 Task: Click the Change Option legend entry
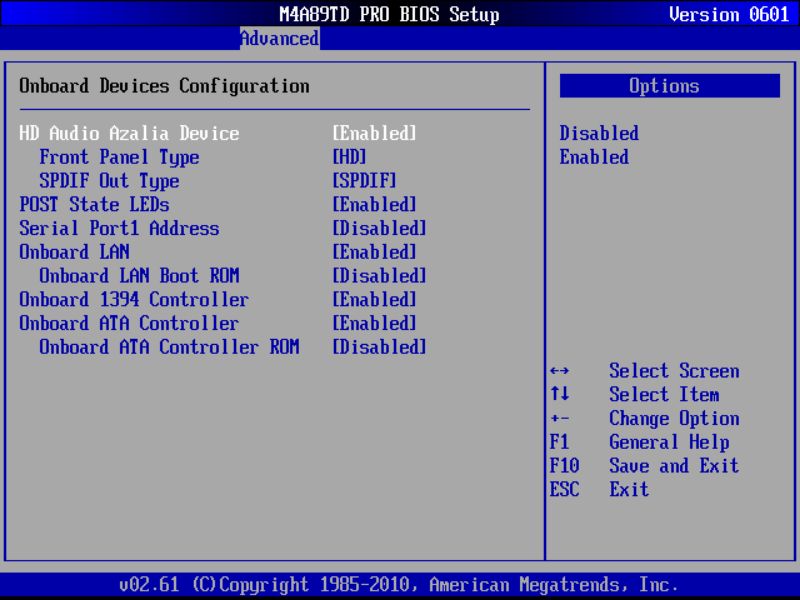pyautogui.click(x=674, y=418)
